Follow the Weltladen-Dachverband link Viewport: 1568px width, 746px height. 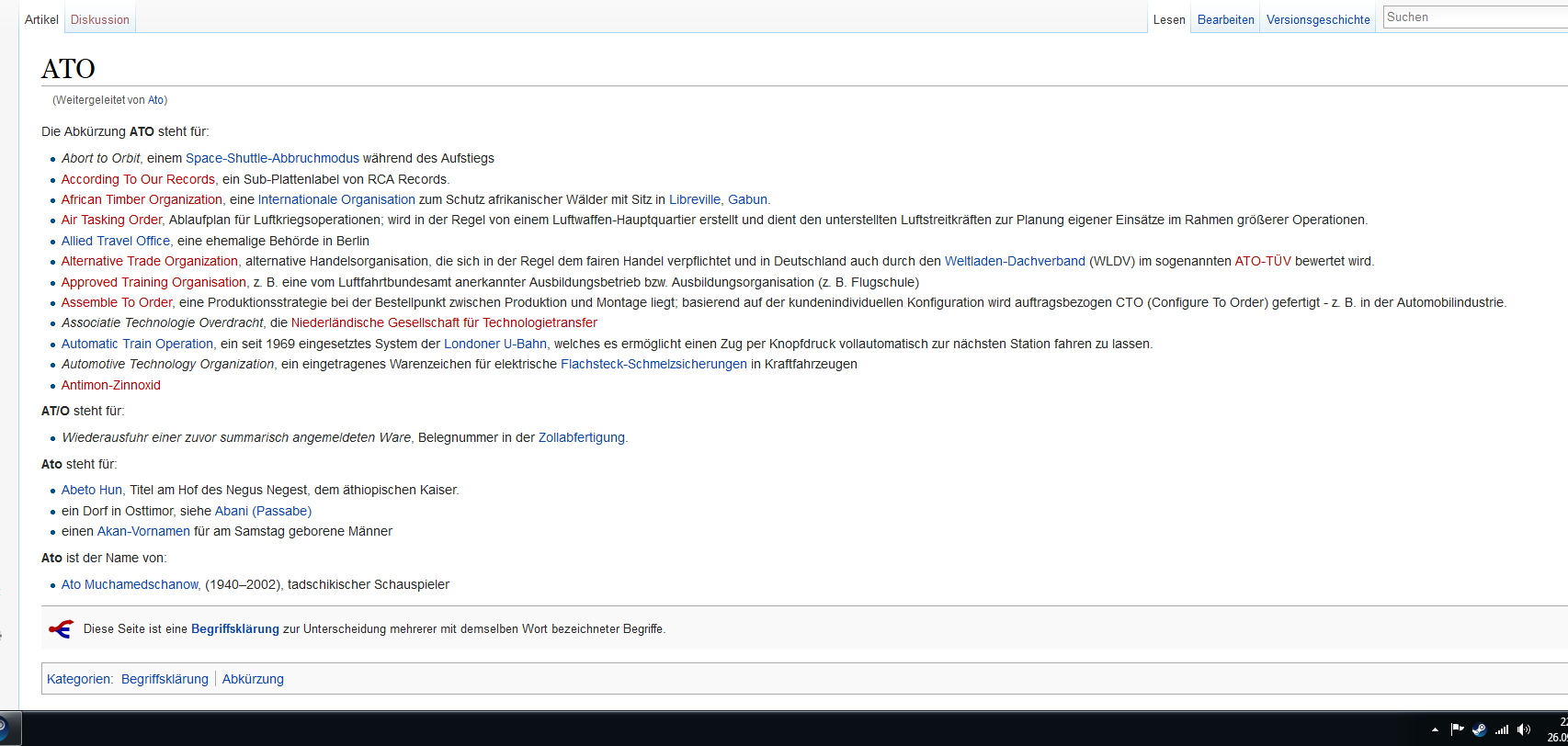[x=1015, y=261]
